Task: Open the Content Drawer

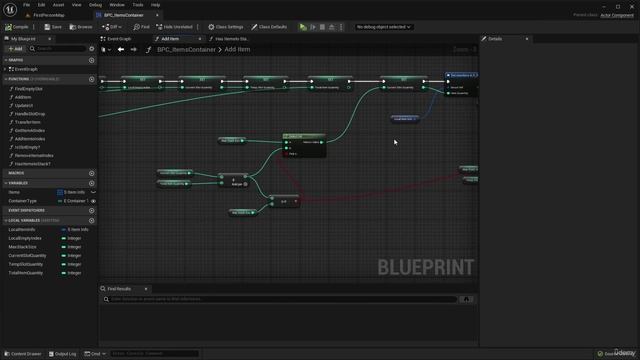Action: [23, 354]
